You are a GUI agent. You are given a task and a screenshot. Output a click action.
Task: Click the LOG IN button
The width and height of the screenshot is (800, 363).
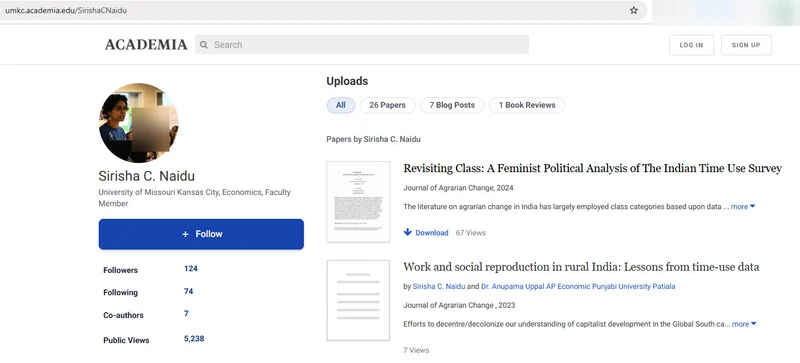click(x=691, y=45)
